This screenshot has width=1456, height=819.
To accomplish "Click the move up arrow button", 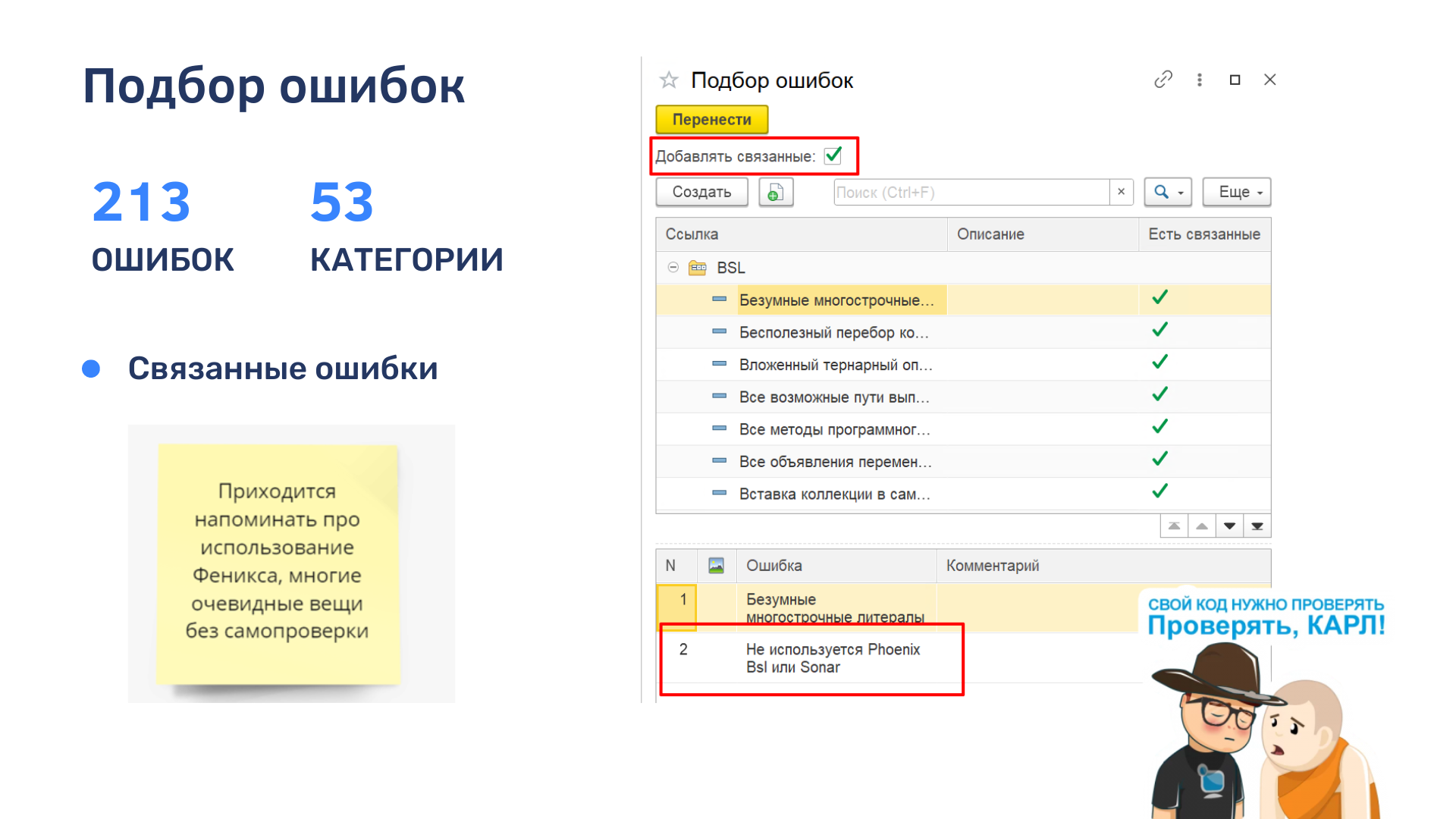I will point(1202,526).
